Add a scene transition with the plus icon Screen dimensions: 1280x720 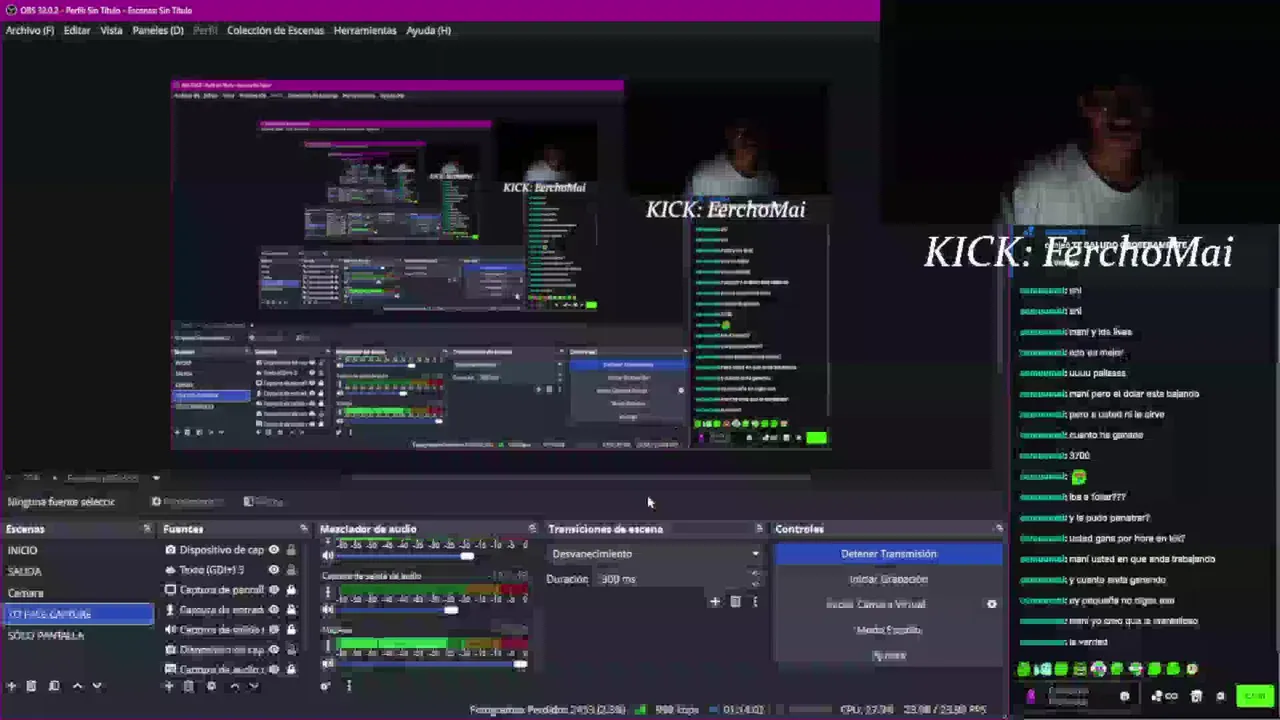click(714, 602)
